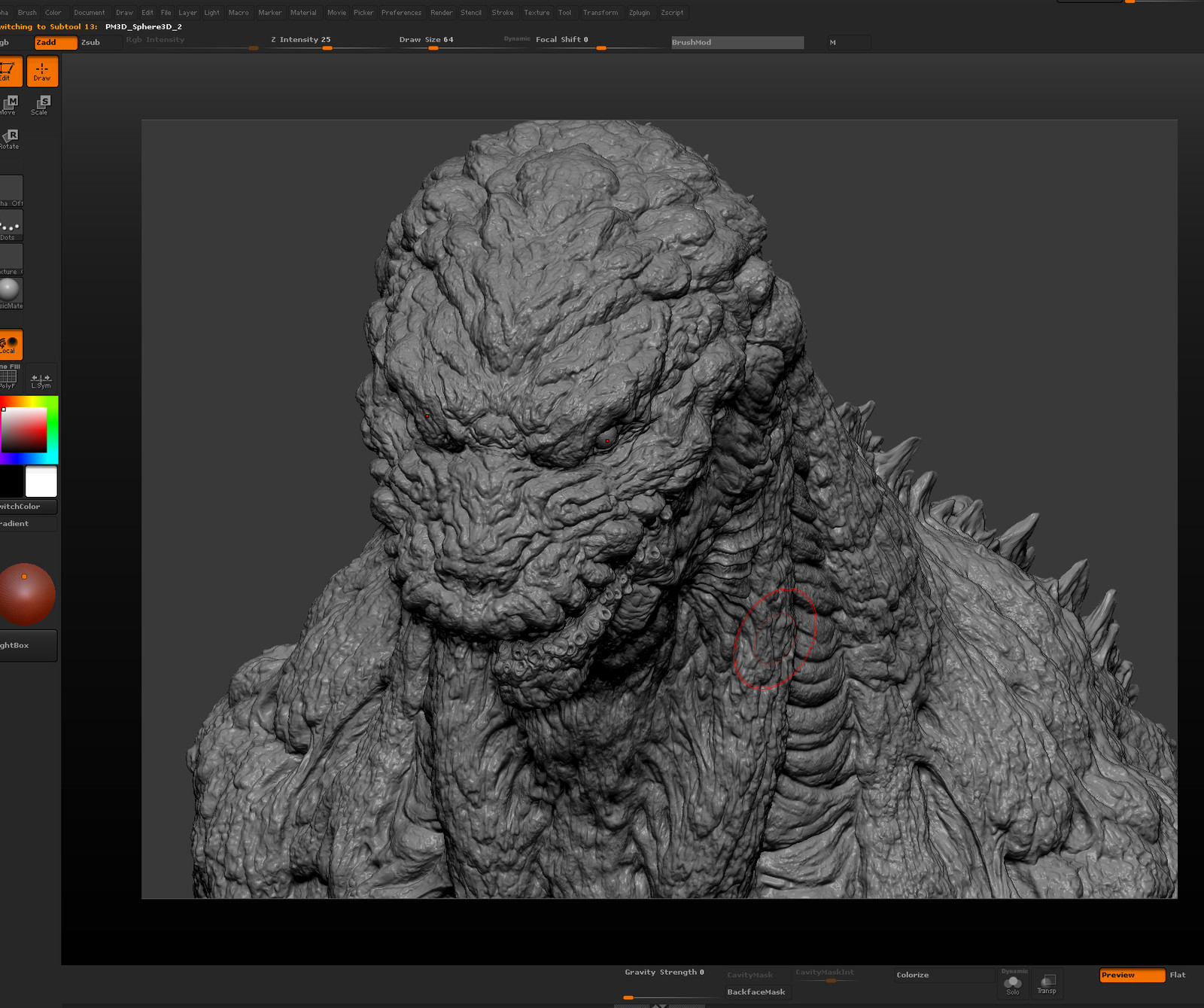
Task: Open the Alpha Off selector
Action: (x=11, y=191)
